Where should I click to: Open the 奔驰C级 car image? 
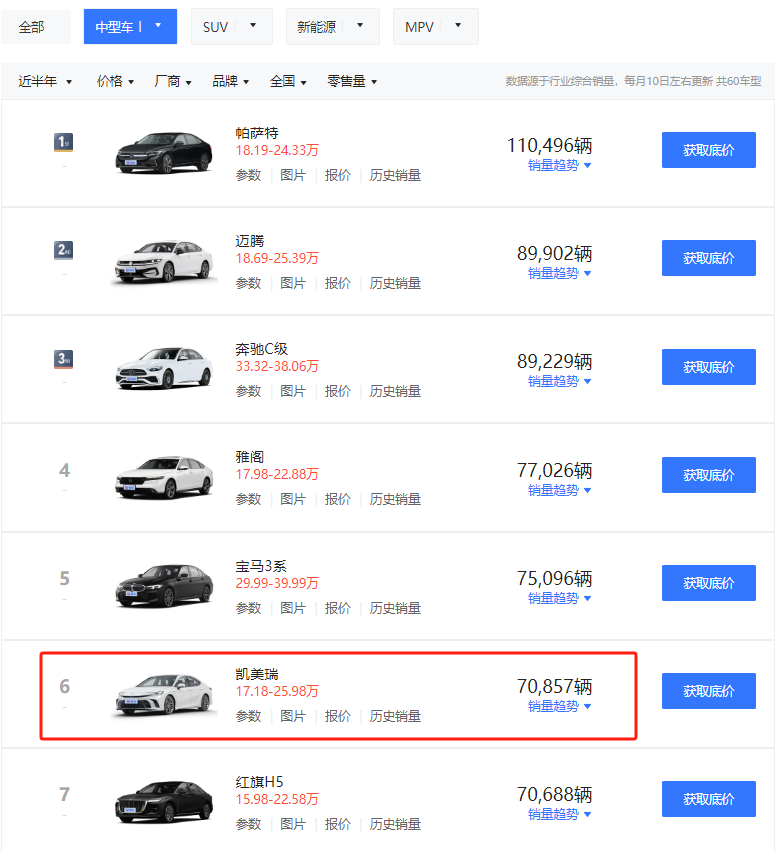[164, 368]
